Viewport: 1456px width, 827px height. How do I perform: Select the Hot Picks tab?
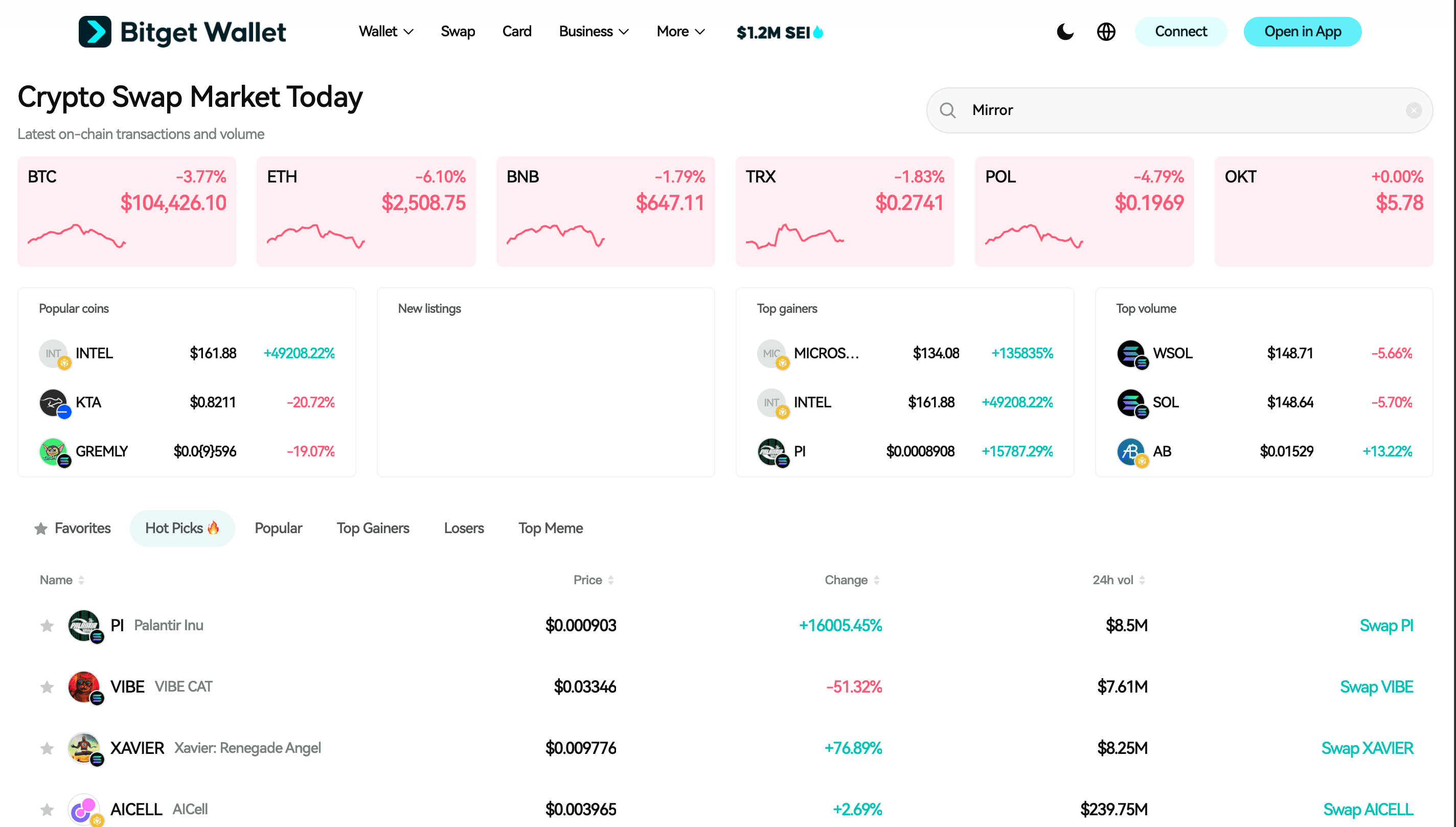[182, 528]
